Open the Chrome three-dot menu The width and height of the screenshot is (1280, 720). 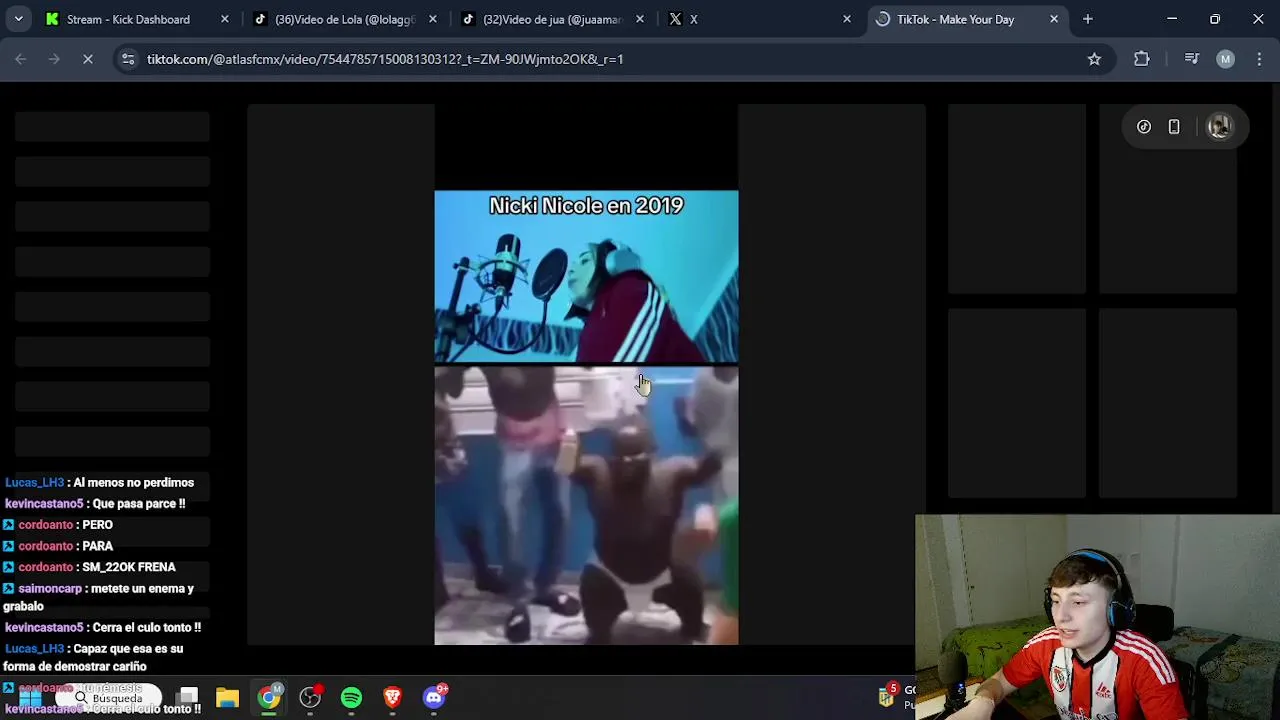point(1258,59)
